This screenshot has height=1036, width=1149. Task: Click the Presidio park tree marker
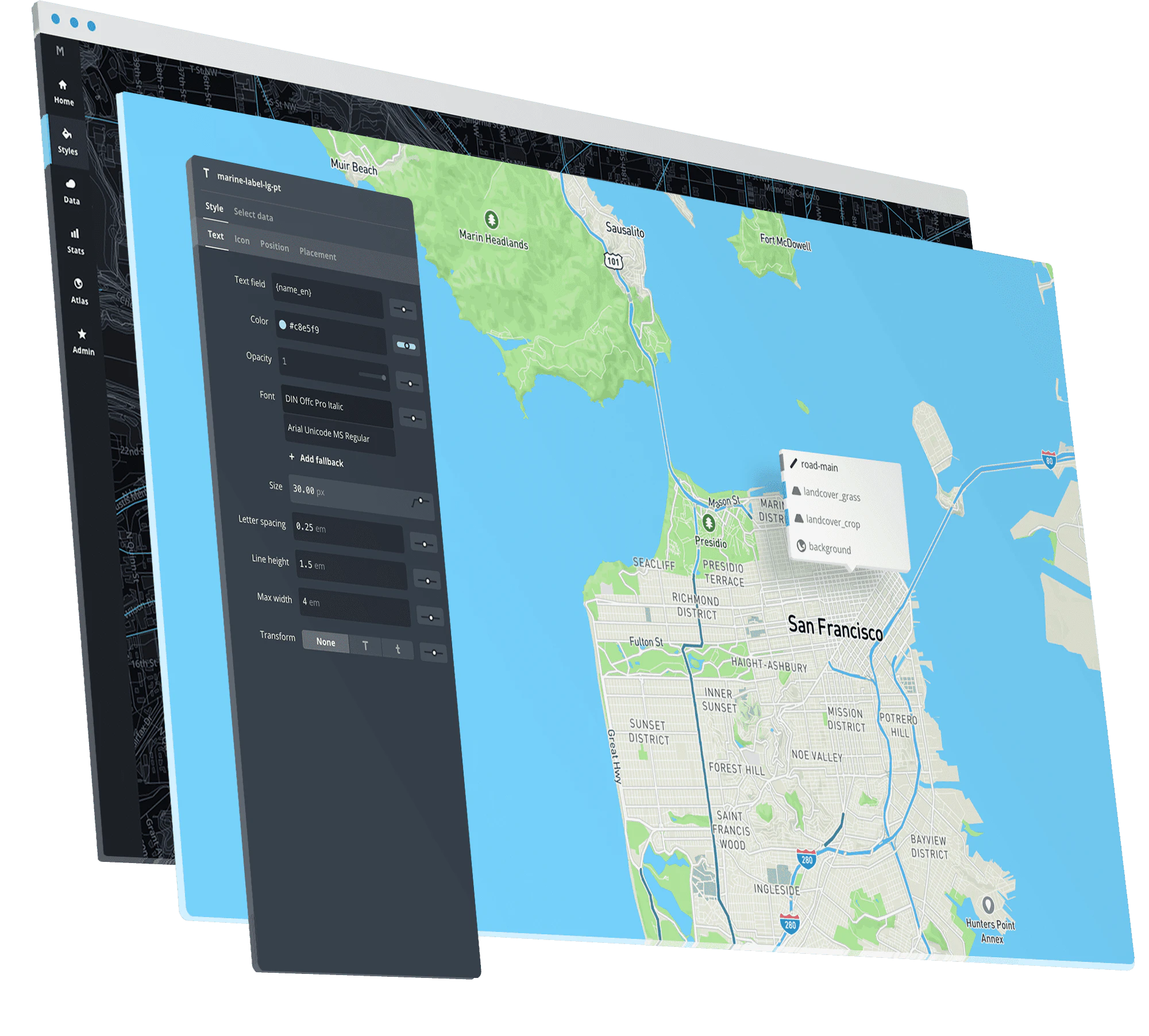(709, 523)
